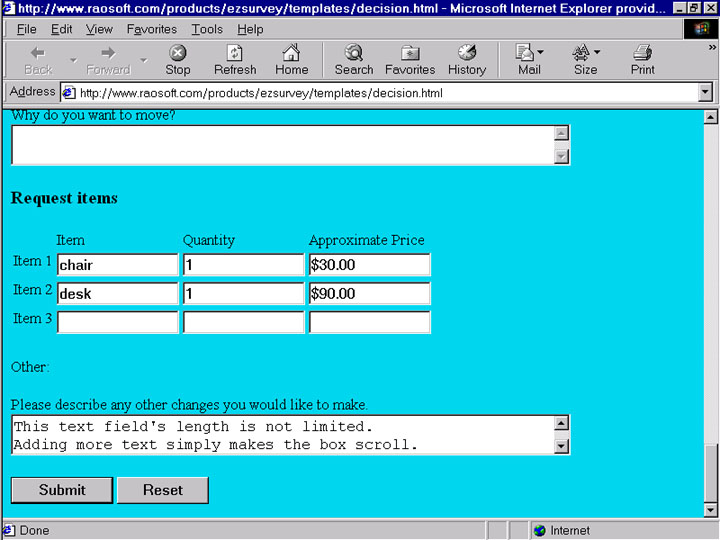Image resolution: width=720 pixels, height=540 pixels.
Task: Click the 'Approximate Price' column header
Action: pyautogui.click(x=366, y=240)
